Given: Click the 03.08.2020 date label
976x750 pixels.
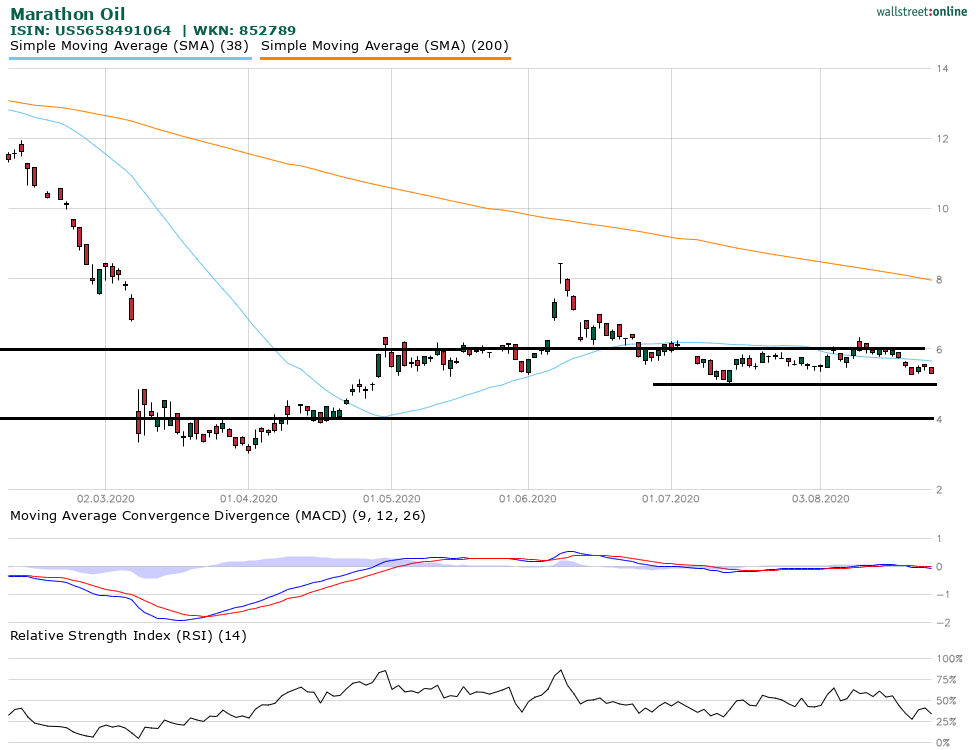Looking at the screenshot, I should point(820,497).
